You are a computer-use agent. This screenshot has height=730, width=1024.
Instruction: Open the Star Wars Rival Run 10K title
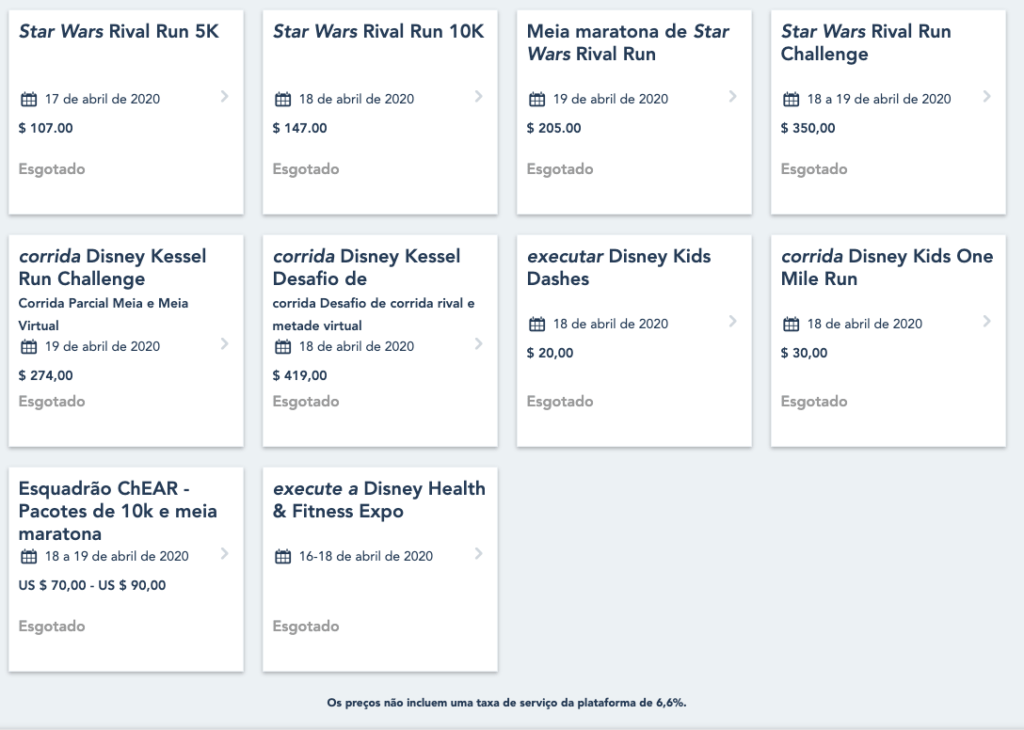(x=379, y=31)
